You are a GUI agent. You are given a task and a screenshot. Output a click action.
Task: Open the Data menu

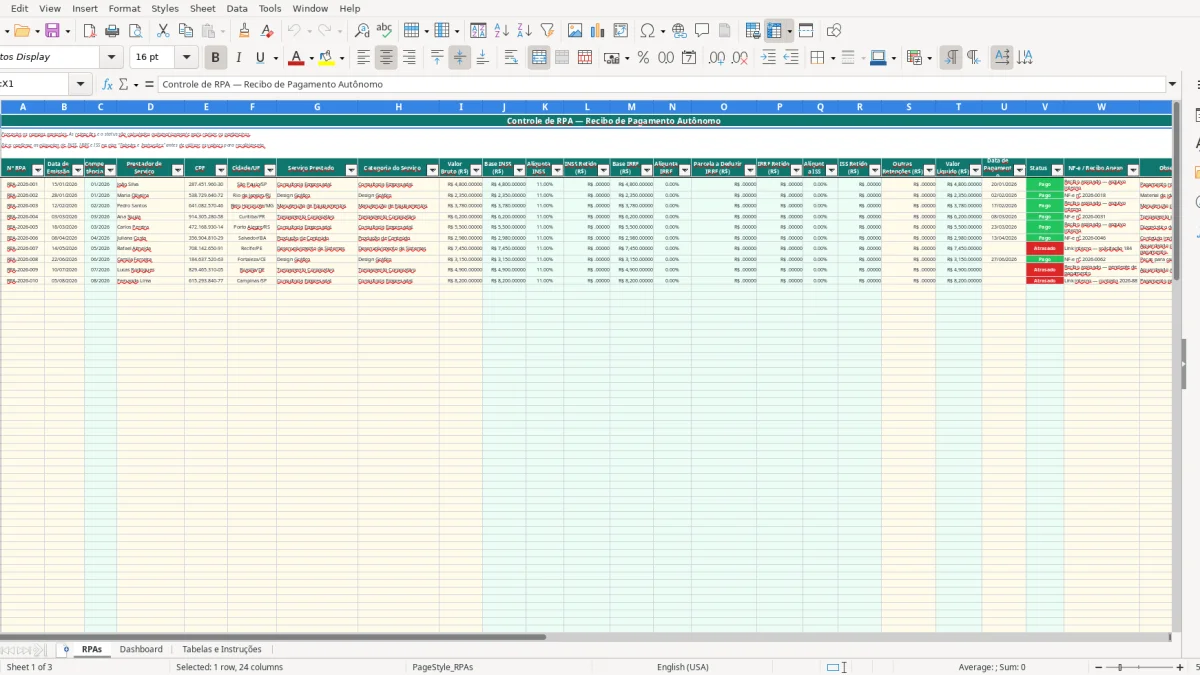(x=237, y=8)
